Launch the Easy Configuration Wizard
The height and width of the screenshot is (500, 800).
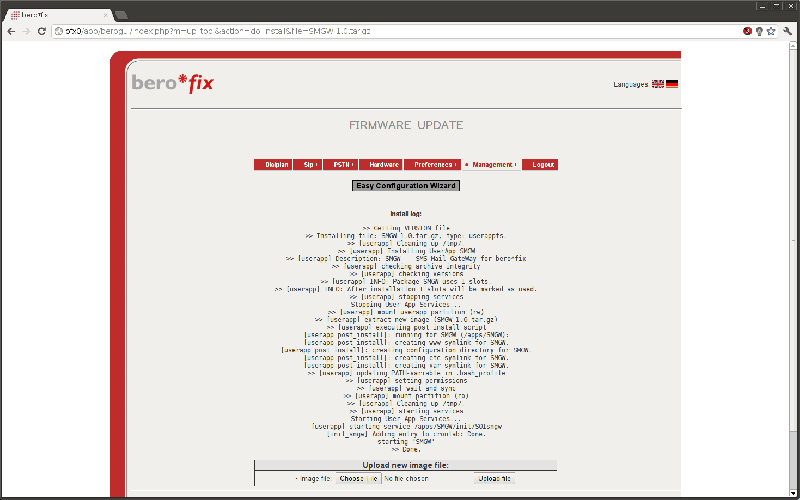(x=406, y=186)
